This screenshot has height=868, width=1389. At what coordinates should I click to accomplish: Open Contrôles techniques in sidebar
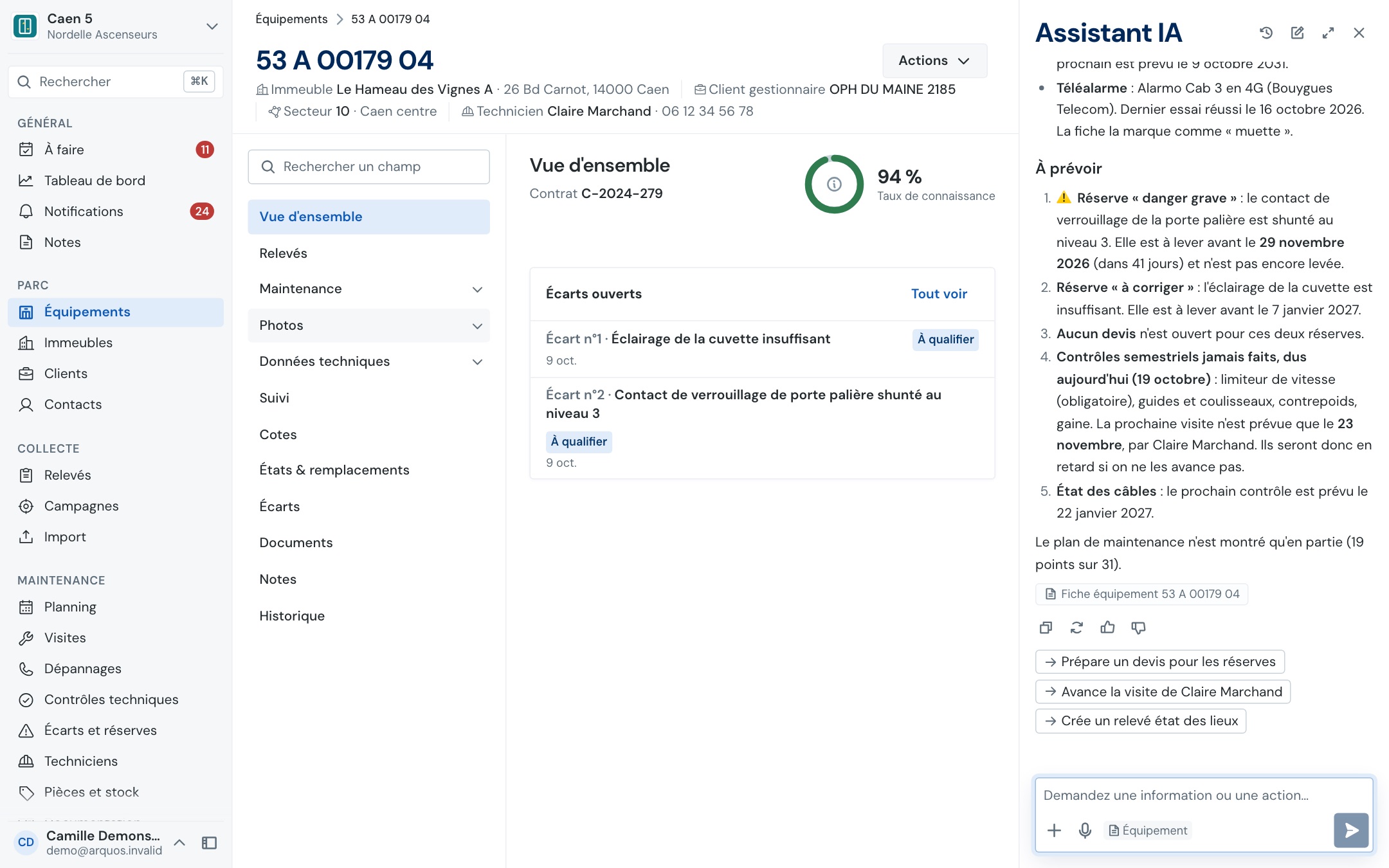(116, 700)
